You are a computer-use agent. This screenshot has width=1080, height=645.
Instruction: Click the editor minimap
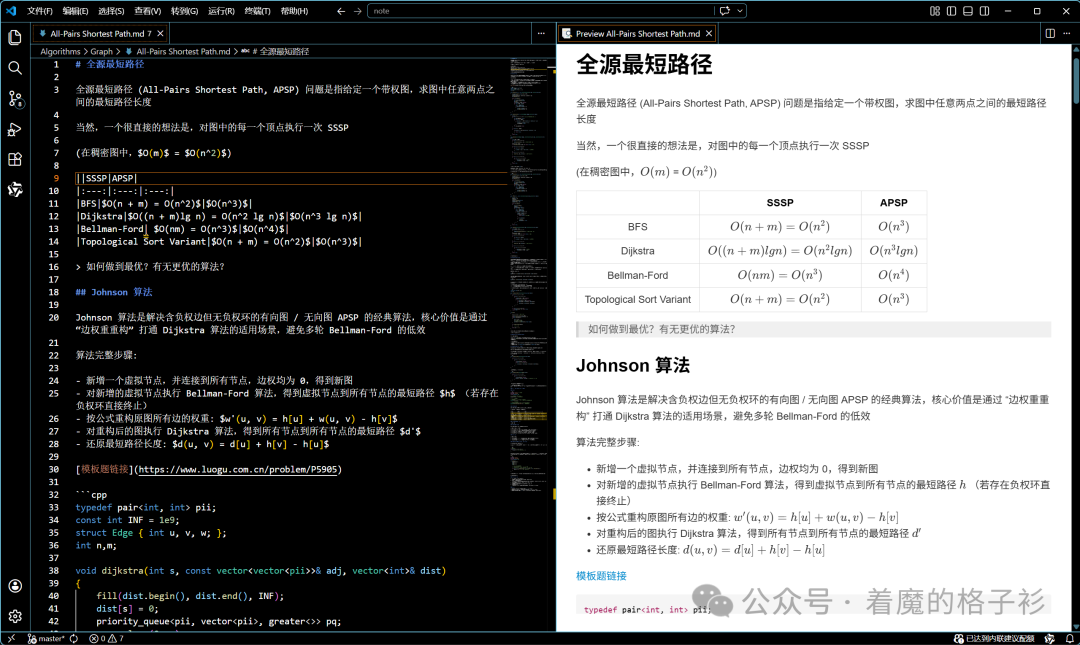coord(529,276)
